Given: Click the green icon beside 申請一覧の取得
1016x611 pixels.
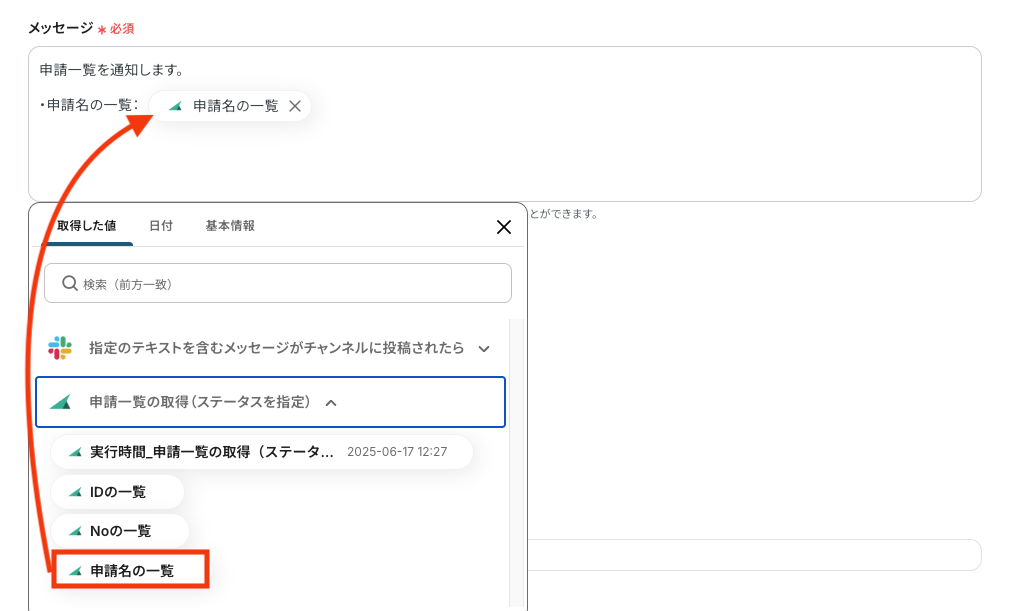Looking at the screenshot, I should 61,402.
